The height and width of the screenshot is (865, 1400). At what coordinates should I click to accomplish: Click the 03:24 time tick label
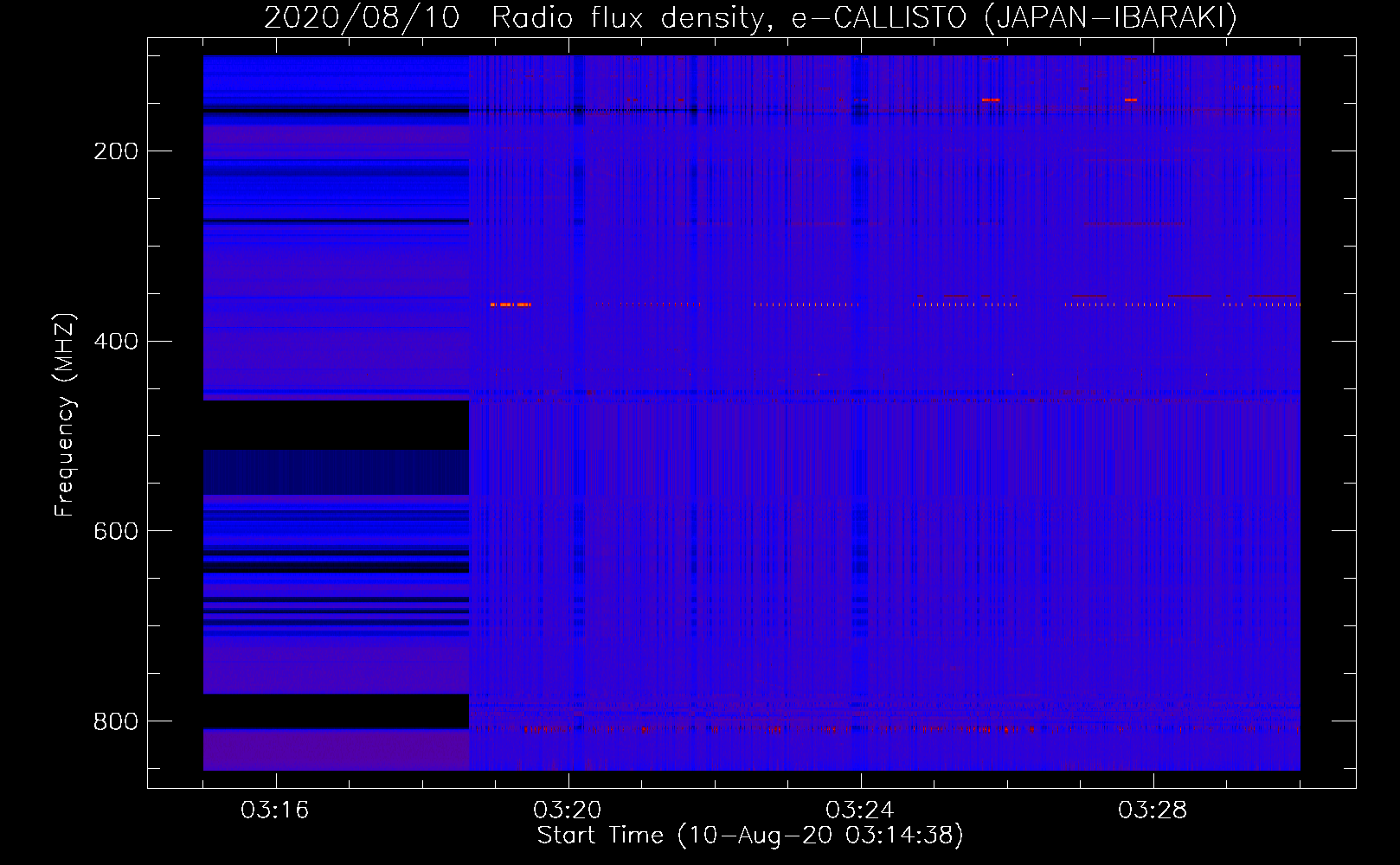[x=860, y=811]
